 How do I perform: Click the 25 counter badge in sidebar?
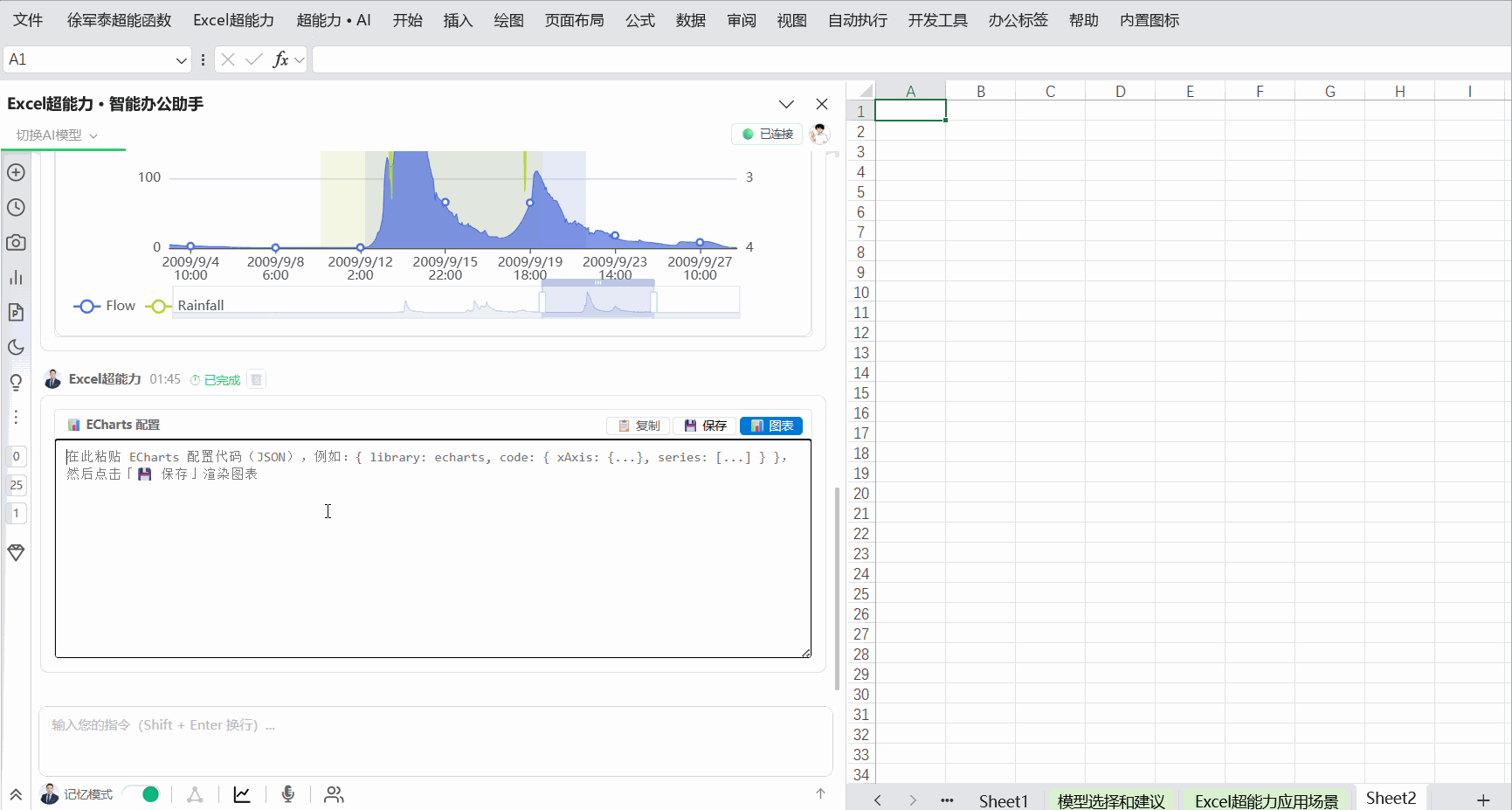point(16,485)
